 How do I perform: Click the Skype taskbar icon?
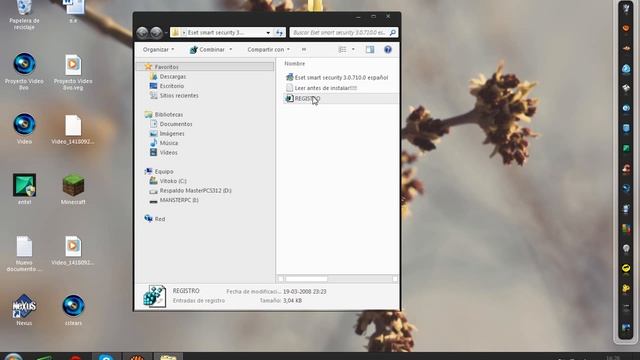(x=106, y=357)
